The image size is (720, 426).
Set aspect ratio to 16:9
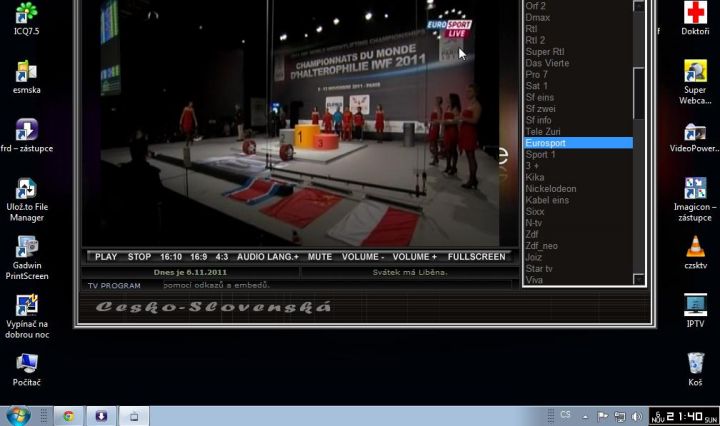[198, 257]
